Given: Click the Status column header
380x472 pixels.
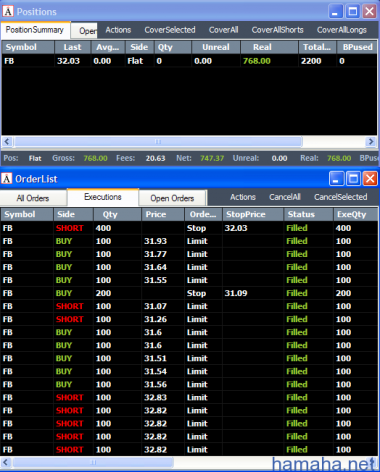Looking at the screenshot, I should pos(308,214).
